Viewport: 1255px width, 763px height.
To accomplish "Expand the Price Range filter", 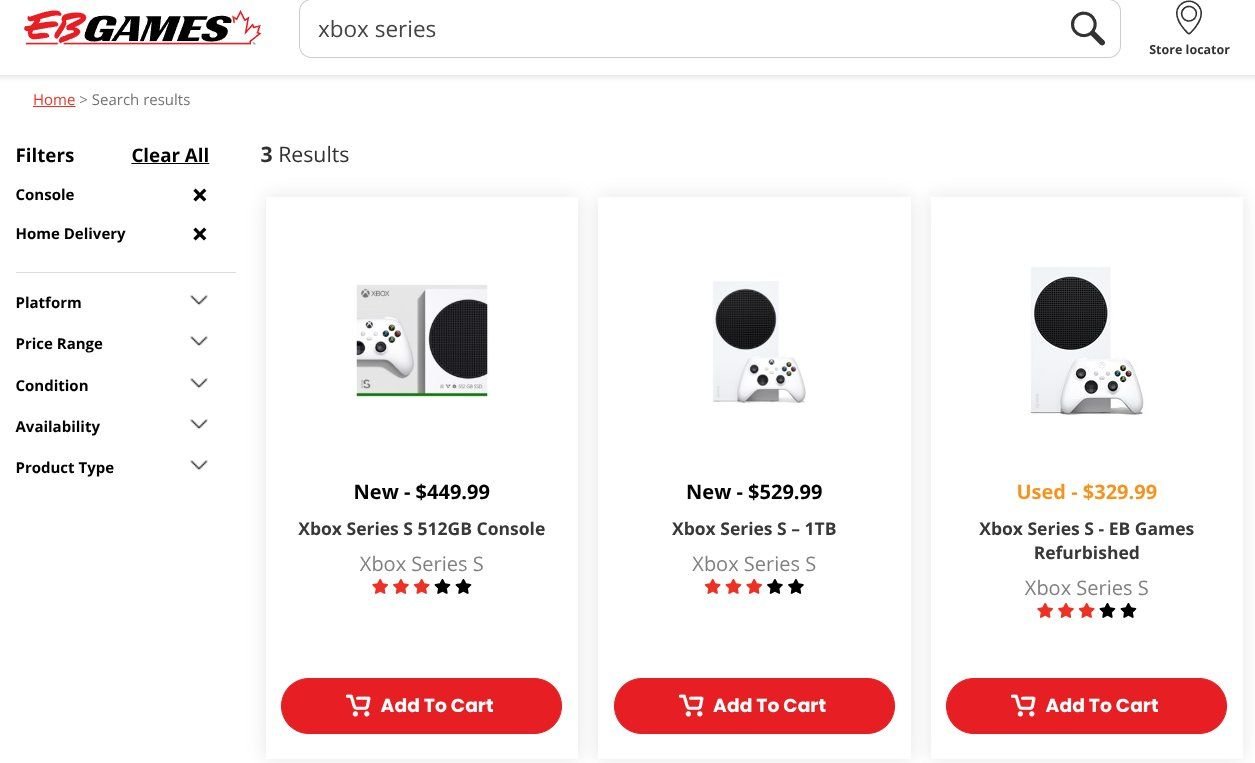I will (199, 342).
